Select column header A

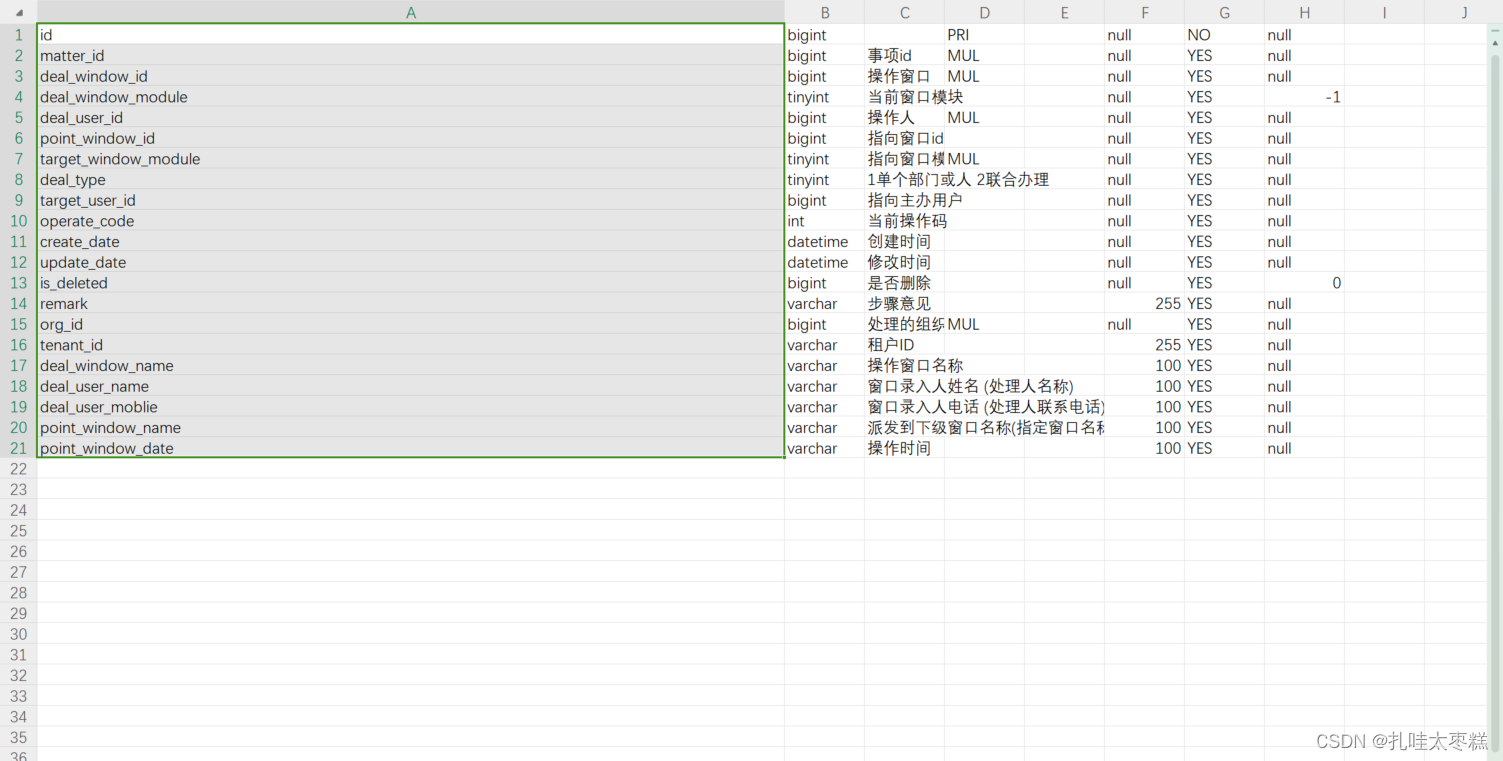[410, 12]
